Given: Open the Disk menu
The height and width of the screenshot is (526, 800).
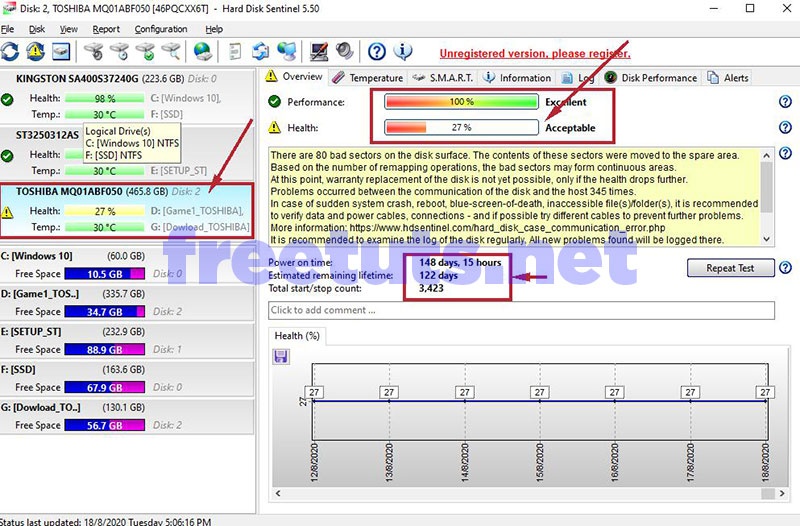Looking at the screenshot, I should 37,29.
